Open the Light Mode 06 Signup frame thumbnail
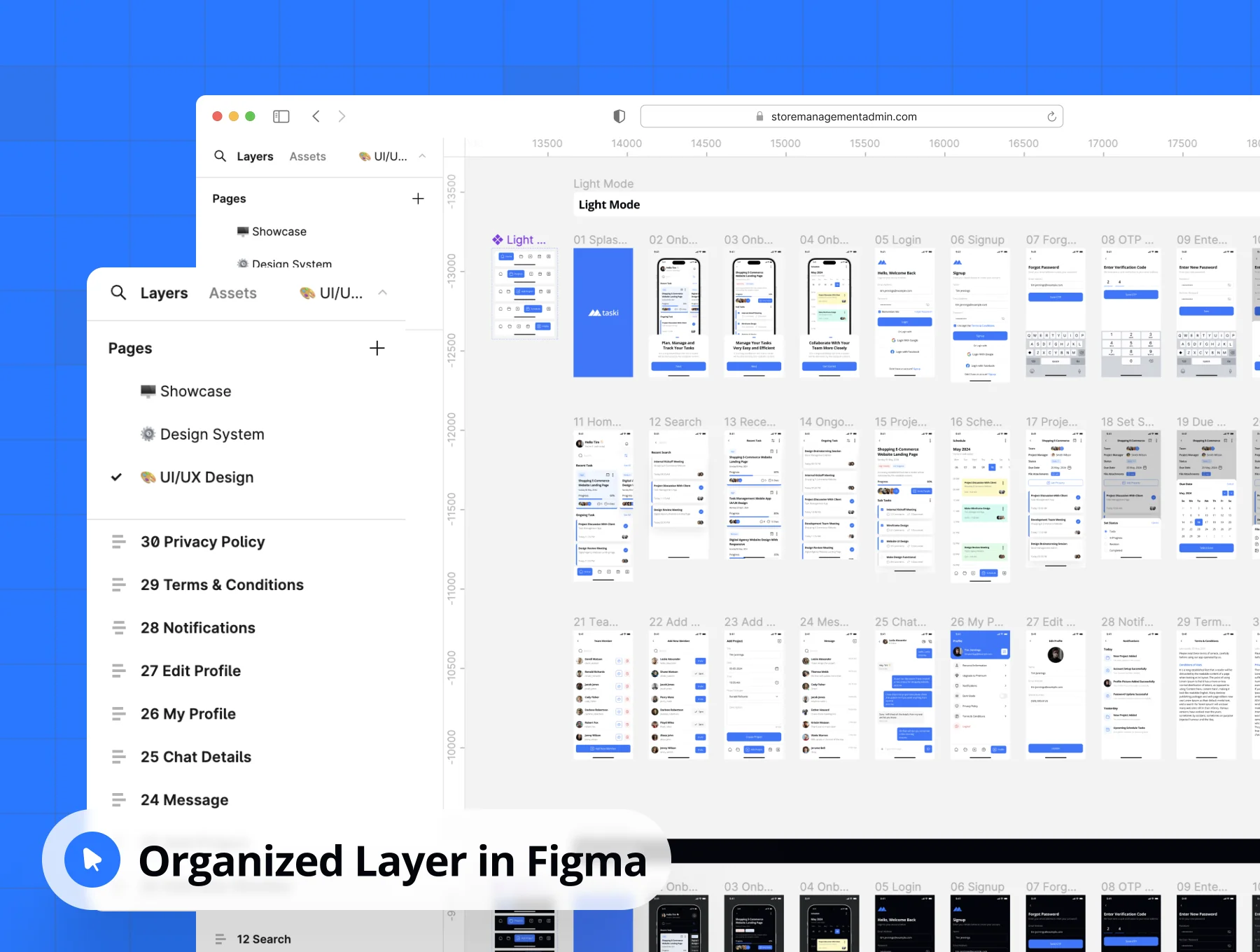1260x952 pixels. click(980, 315)
